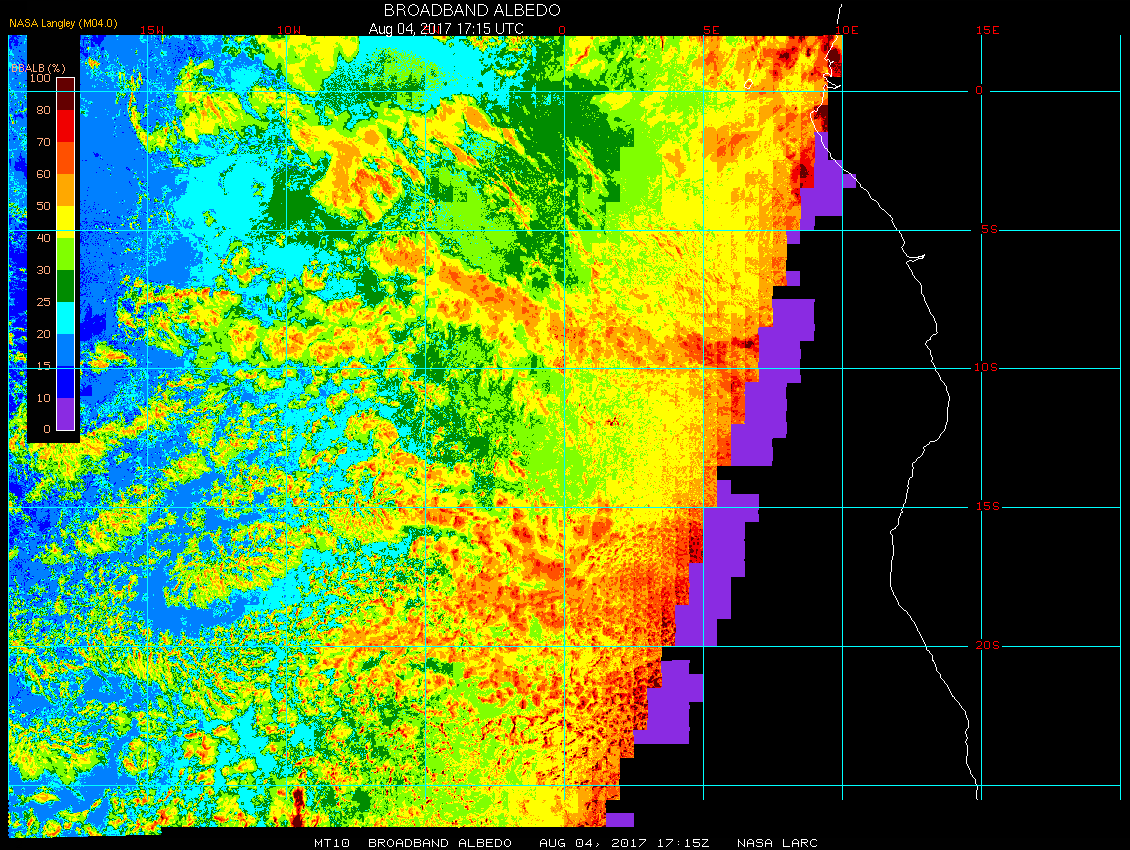Click the 50 value on the legend scale
1130x850 pixels.
pyautogui.click(x=43, y=206)
